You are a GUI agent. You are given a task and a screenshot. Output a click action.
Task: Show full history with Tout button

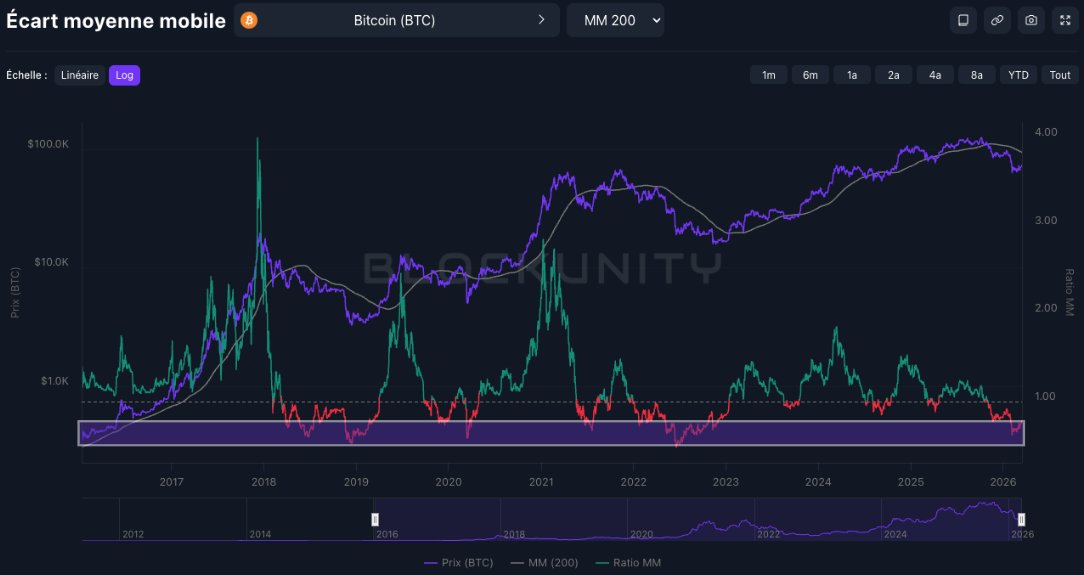pyautogui.click(x=1060, y=75)
